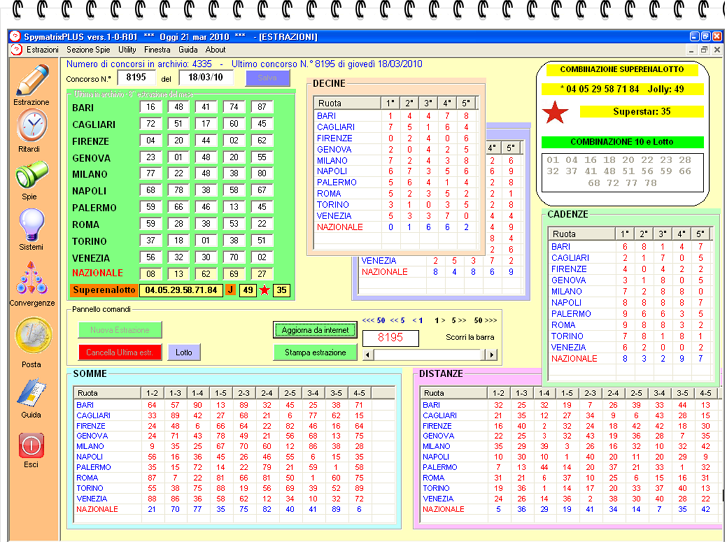Image resolution: width=727 pixels, height=542 pixels.
Task: Advance 5 draws with 5 >>
Action: 459,320
